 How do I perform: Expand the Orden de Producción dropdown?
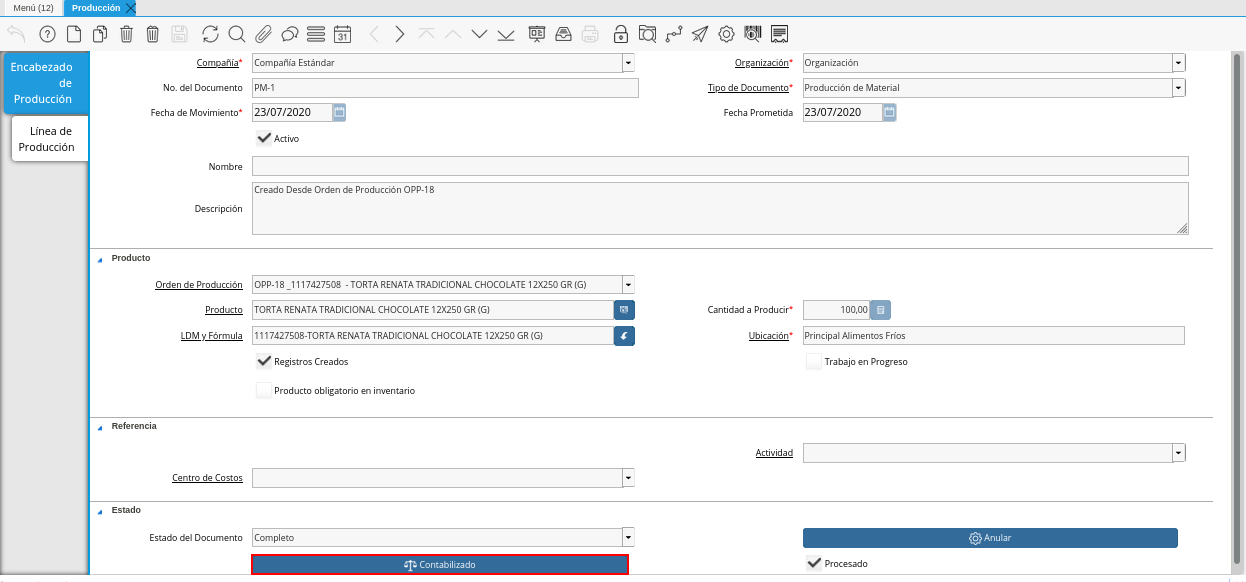click(628, 285)
